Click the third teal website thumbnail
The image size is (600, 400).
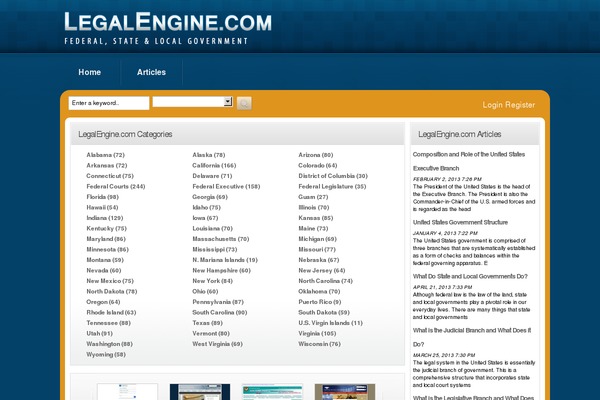point(272,392)
